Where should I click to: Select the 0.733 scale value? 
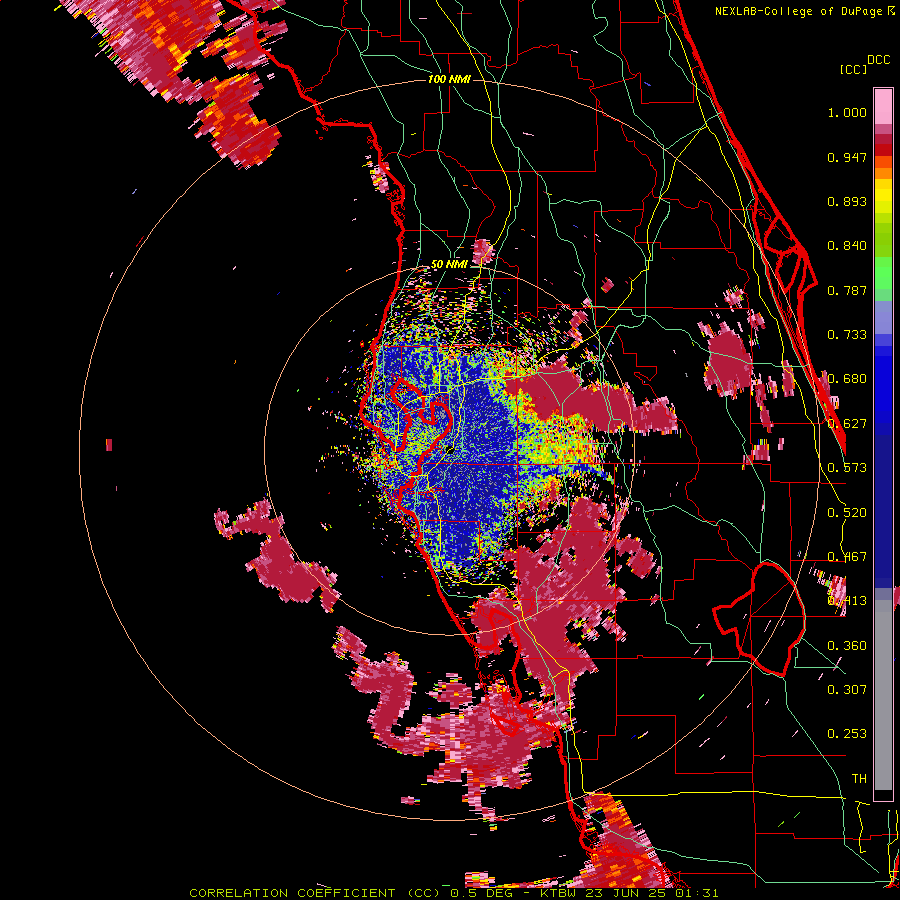click(847, 335)
